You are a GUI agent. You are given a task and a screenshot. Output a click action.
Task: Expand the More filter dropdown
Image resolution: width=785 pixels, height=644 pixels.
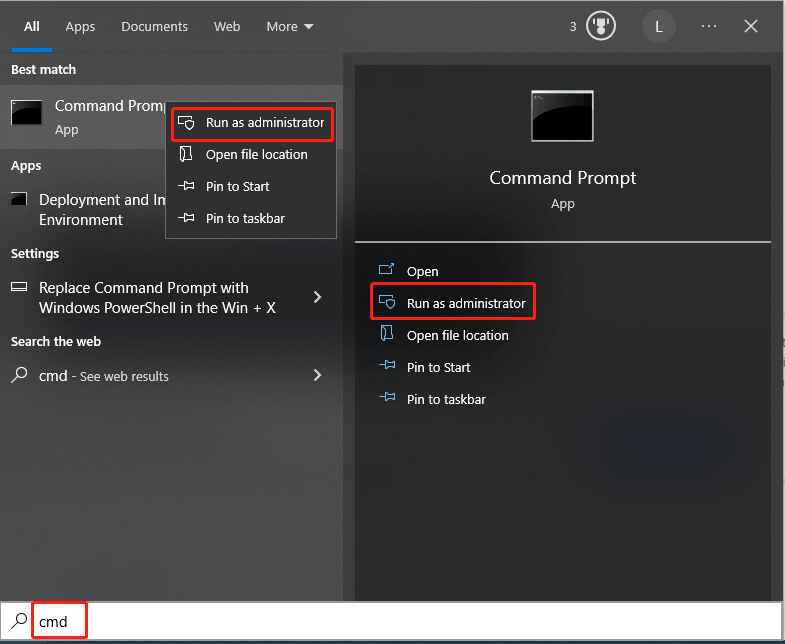pos(290,27)
